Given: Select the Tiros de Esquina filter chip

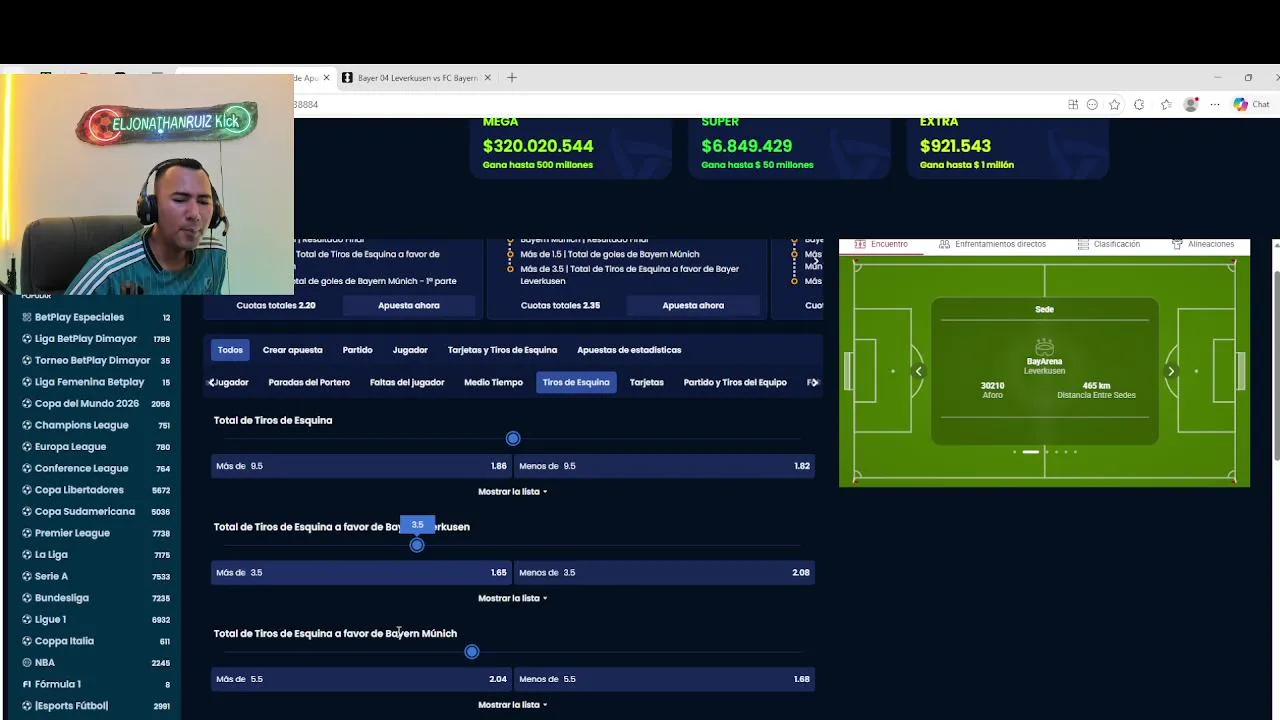Looking at the screenshot, I should [x=576, y=382].
